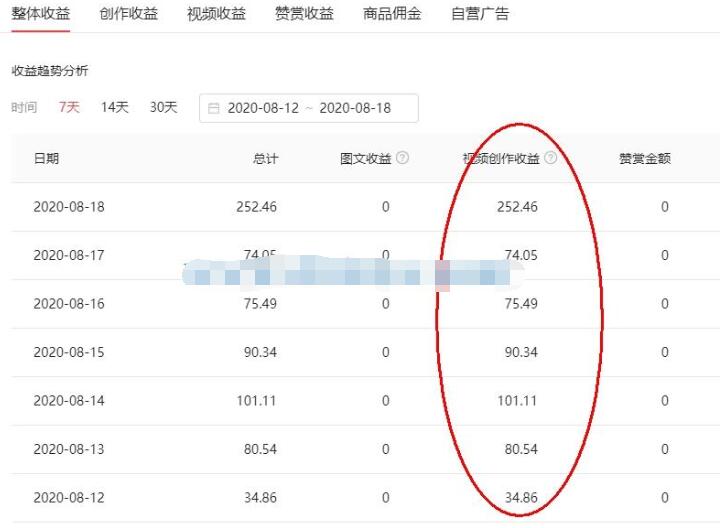Click the 日期 column header
Screen dimensions: 725x528
pyautogui.click(x=46, y=158)
